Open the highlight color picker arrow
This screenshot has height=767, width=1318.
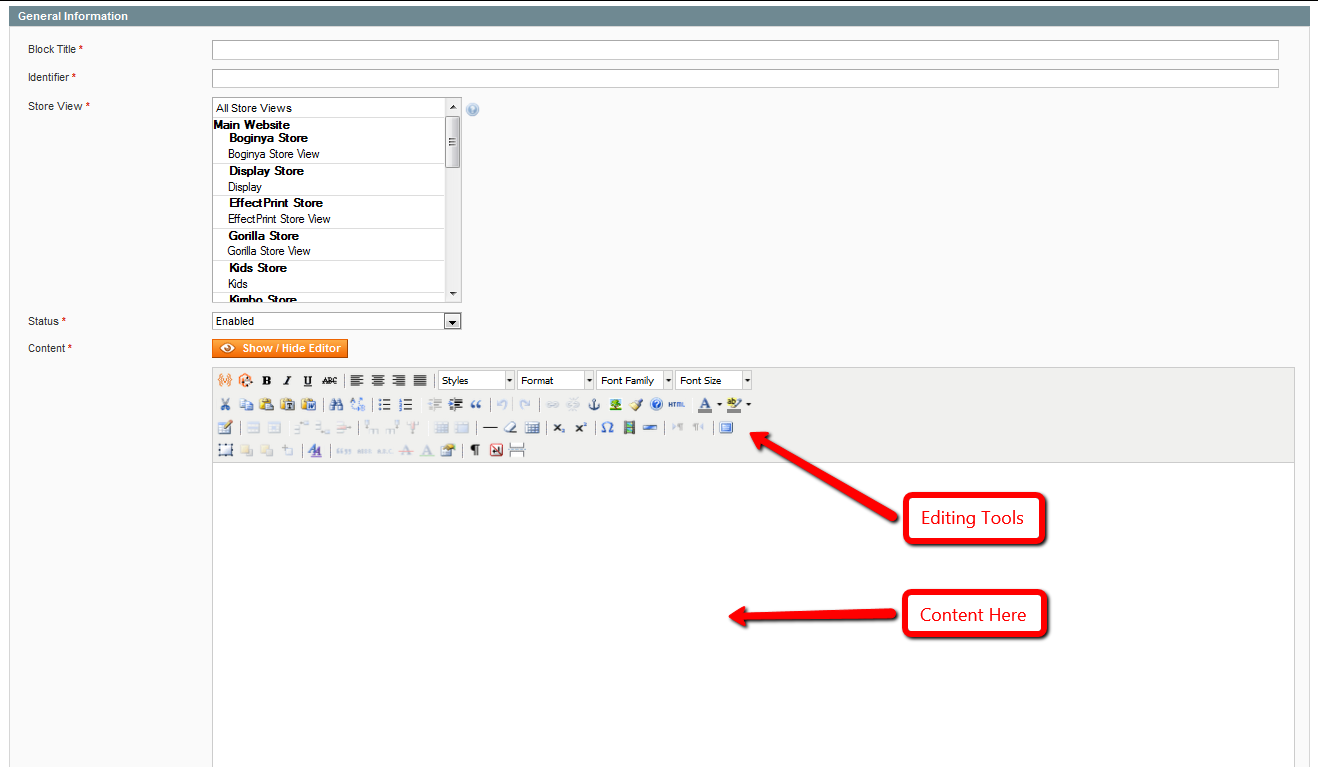tap(749, 404)
